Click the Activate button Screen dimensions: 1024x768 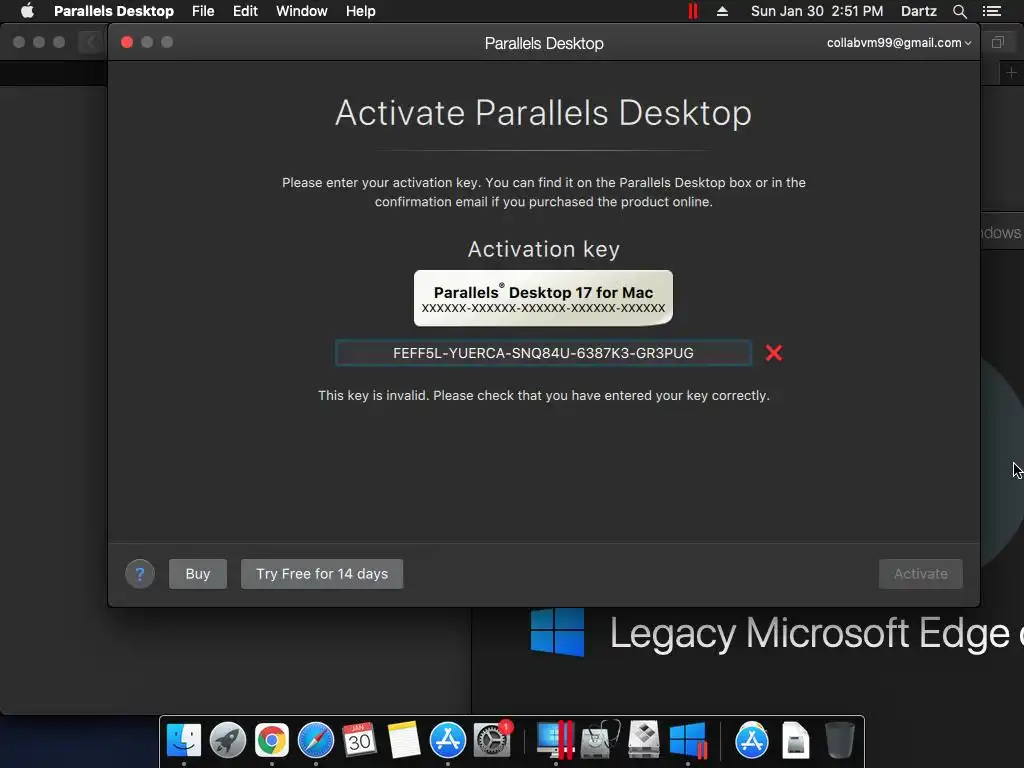point(921,574)
